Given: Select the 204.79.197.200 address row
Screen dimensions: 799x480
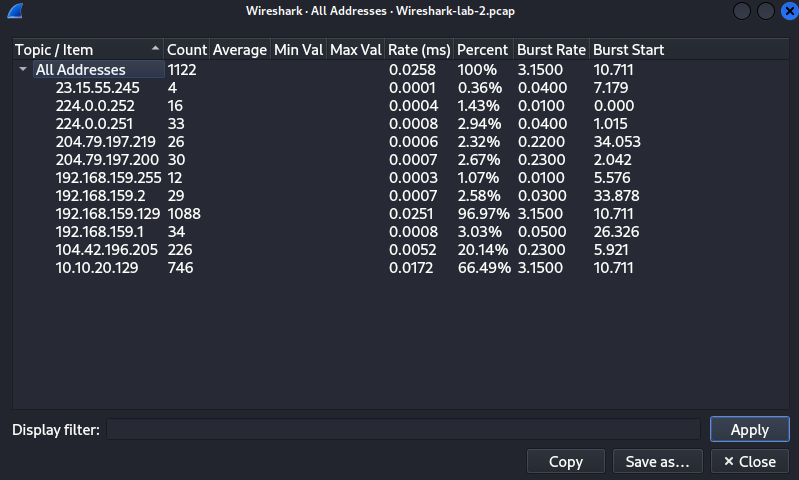Looking at the screenshot, I should [401, 159].
